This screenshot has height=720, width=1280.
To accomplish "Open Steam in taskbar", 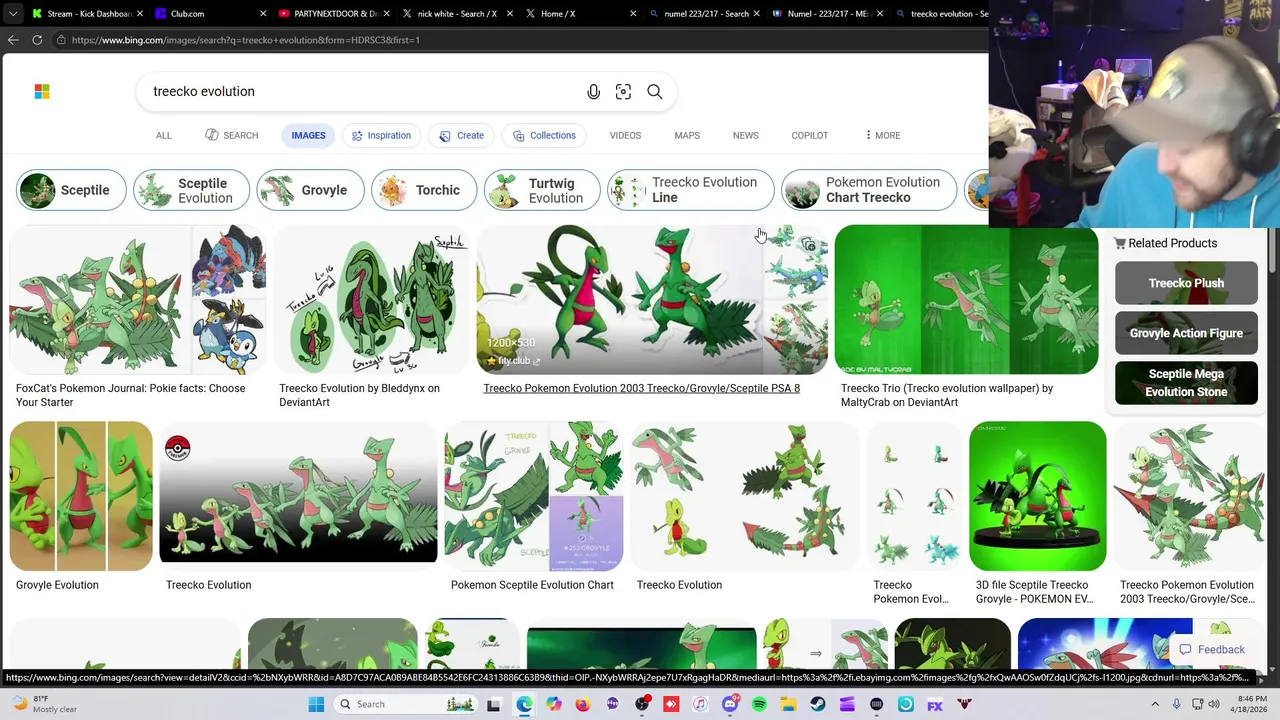I will (x=818, y=705).
